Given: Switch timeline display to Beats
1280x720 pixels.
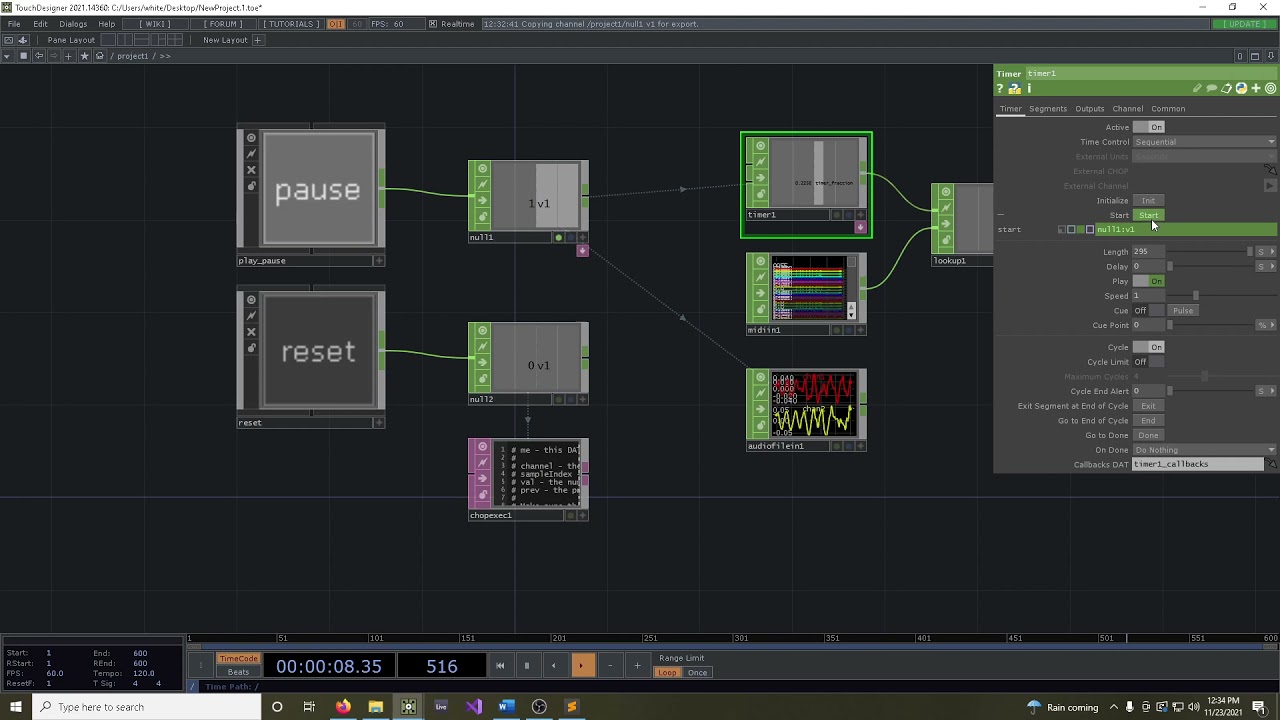Looking at the screenshot, I should pyautogui.click(x=238, y=672).
